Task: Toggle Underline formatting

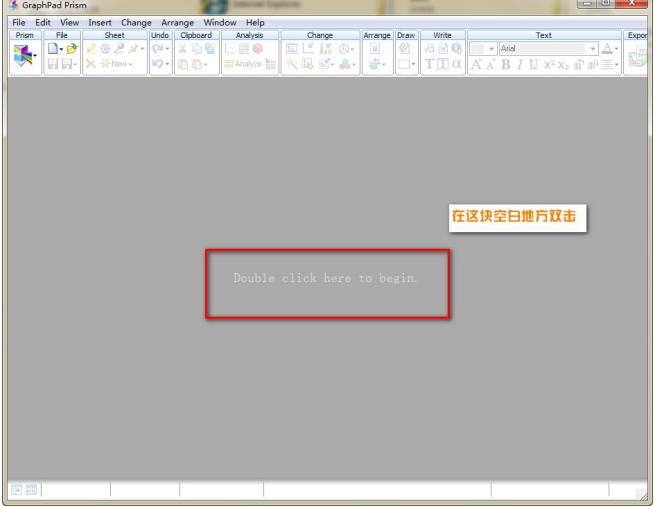Action: pos(533,64)
